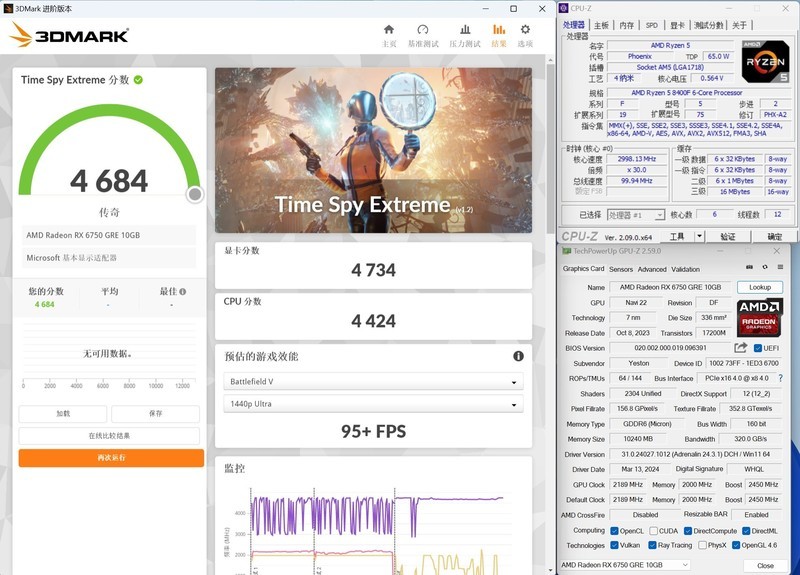Open GPU-Z Advanced tab
Image resolution: width=800 pixels, height=575 pixels.
(652, 269)
